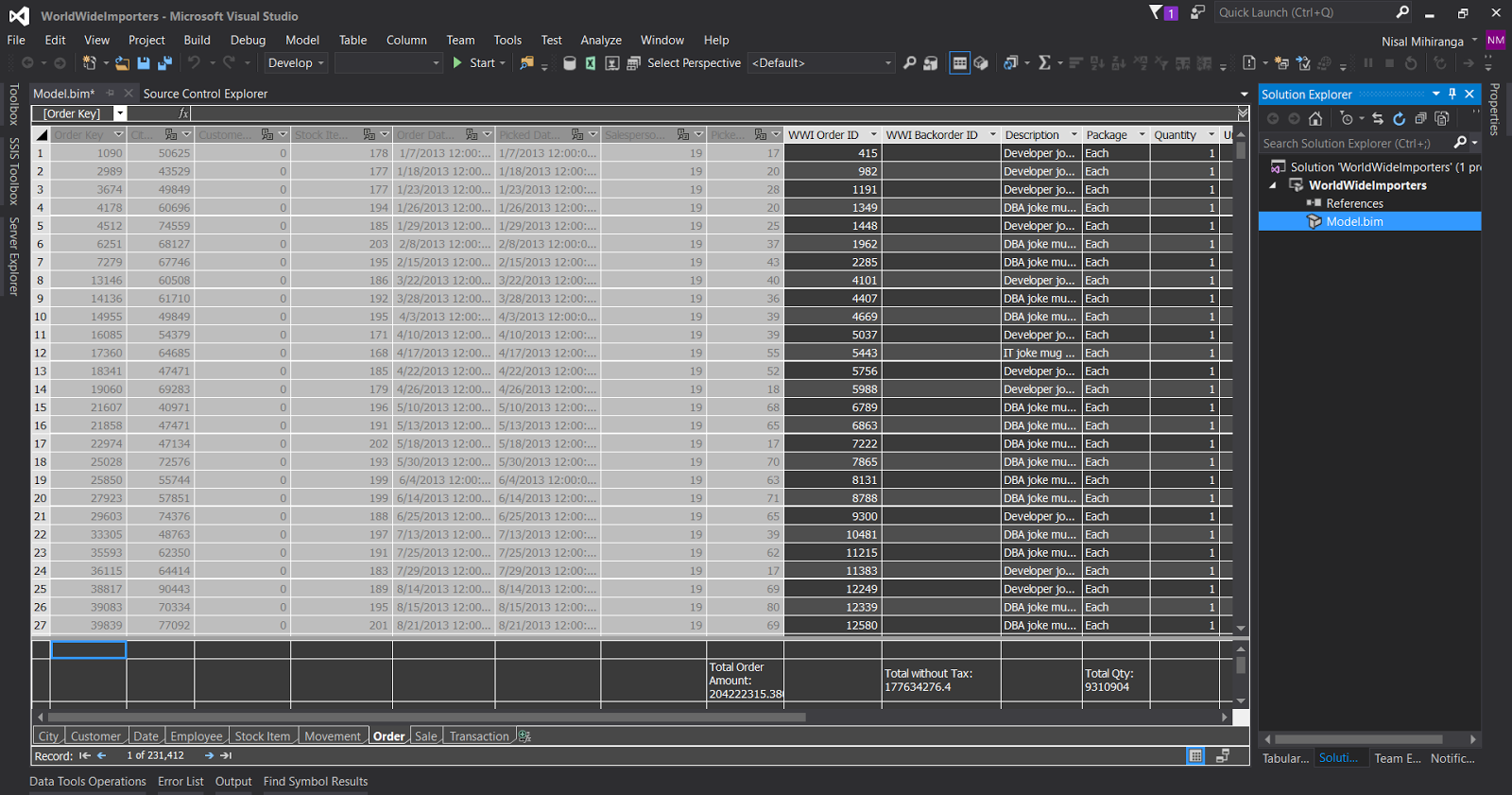1512x795 pixels.
Task: Go to previous record arrow
Action: pyautogui.click(x=101, y=755)
